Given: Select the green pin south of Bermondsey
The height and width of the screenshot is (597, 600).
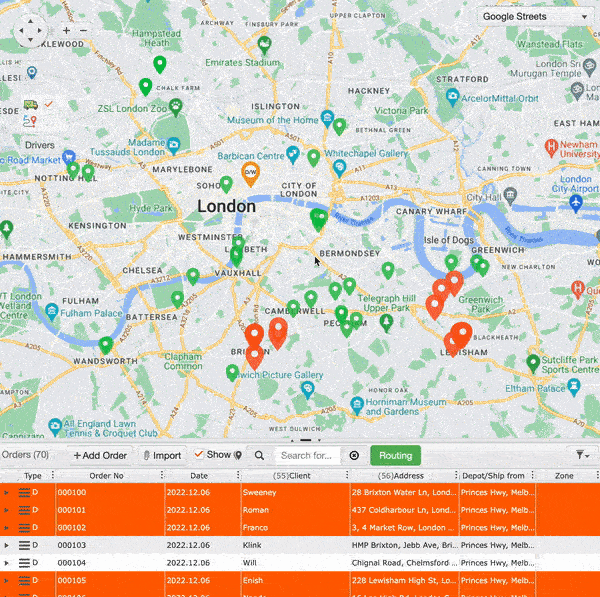Looking at the screenshot, I should (x=388, y=270).
